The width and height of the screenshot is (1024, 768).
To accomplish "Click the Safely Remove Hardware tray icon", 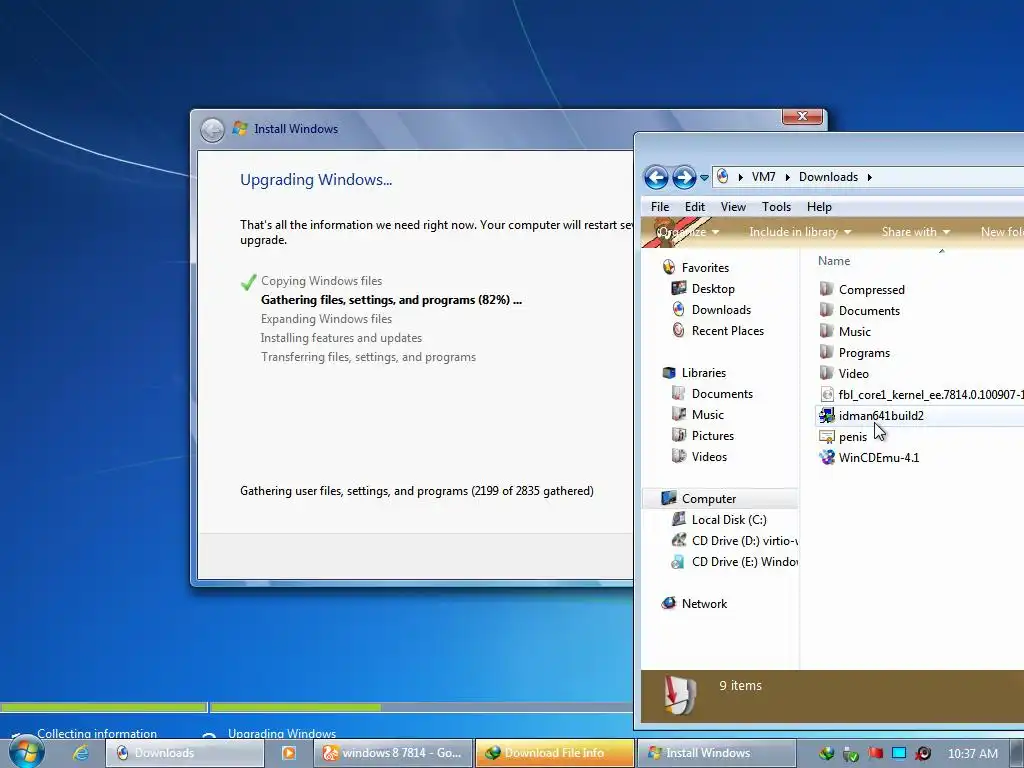I will click(x=850, y=754).
